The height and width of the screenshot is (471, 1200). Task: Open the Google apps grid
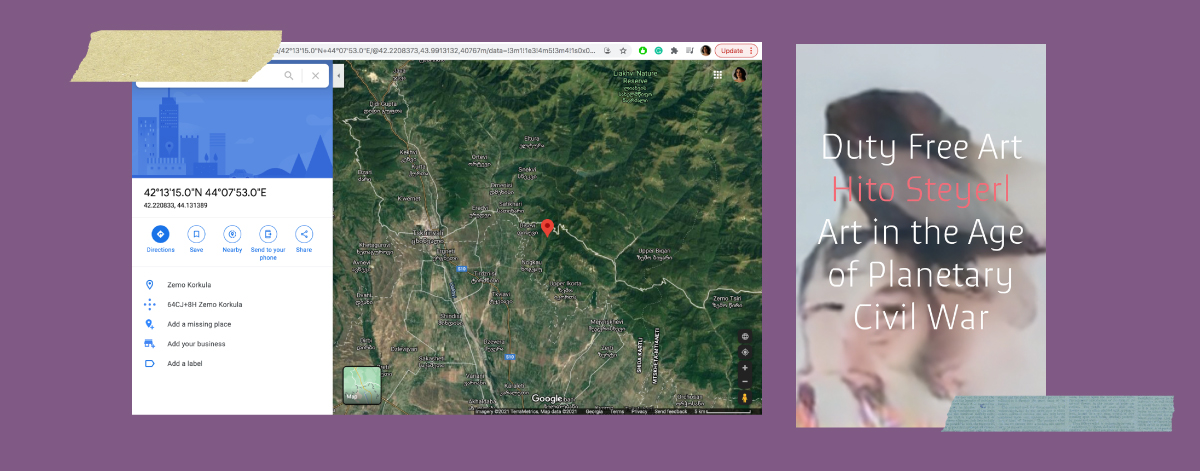pyautogui.click(x=717, y=75)
